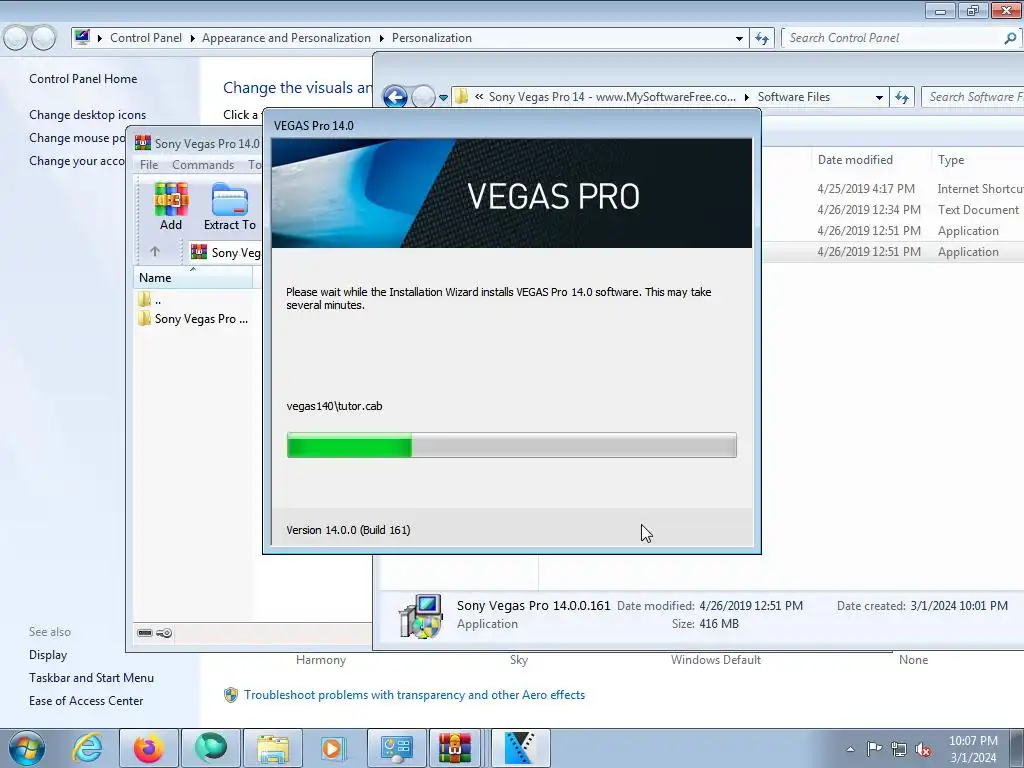The image size is (1024, 768).
Task: Refresh the Software Files folder view
Action: pyautogui.click(x=902, y=97)
